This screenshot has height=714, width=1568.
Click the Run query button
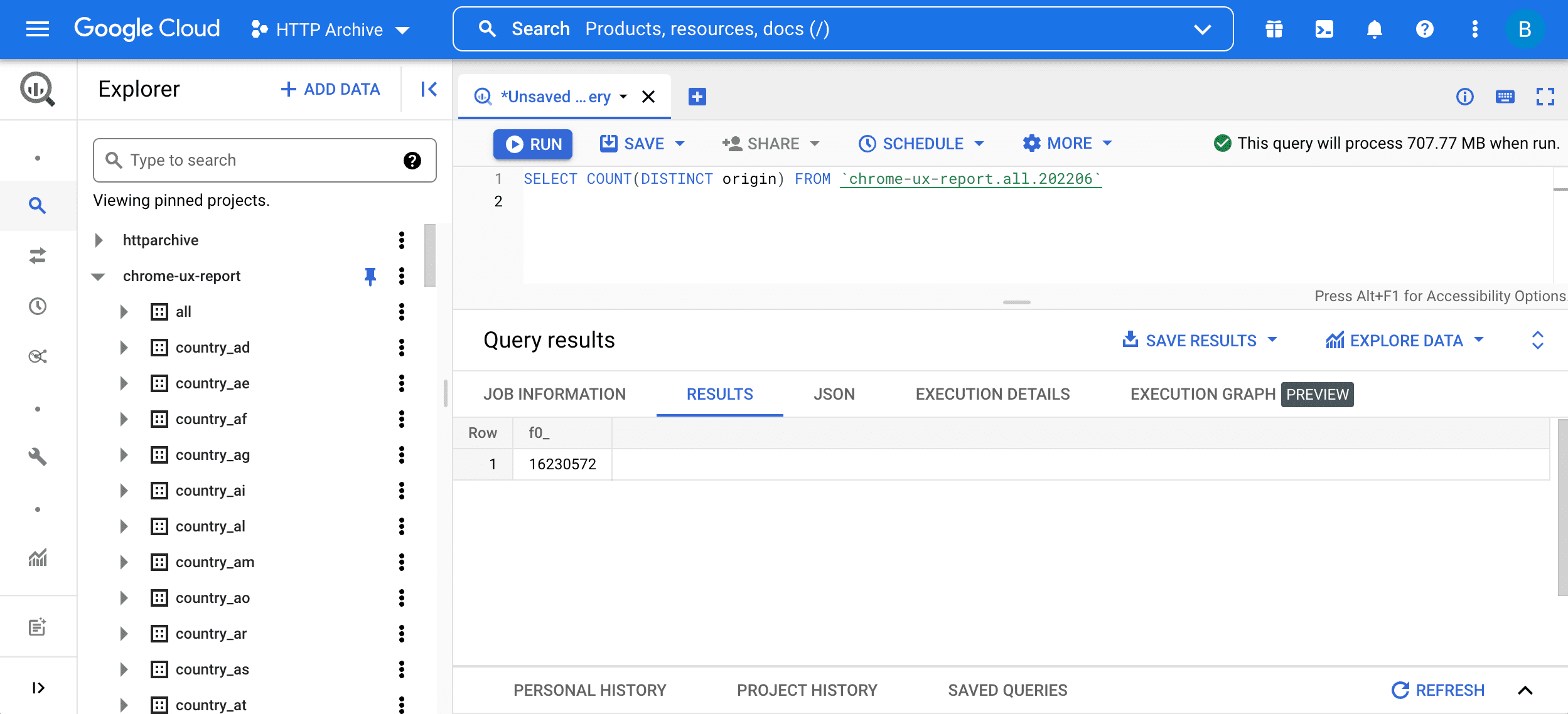point(533,144)
